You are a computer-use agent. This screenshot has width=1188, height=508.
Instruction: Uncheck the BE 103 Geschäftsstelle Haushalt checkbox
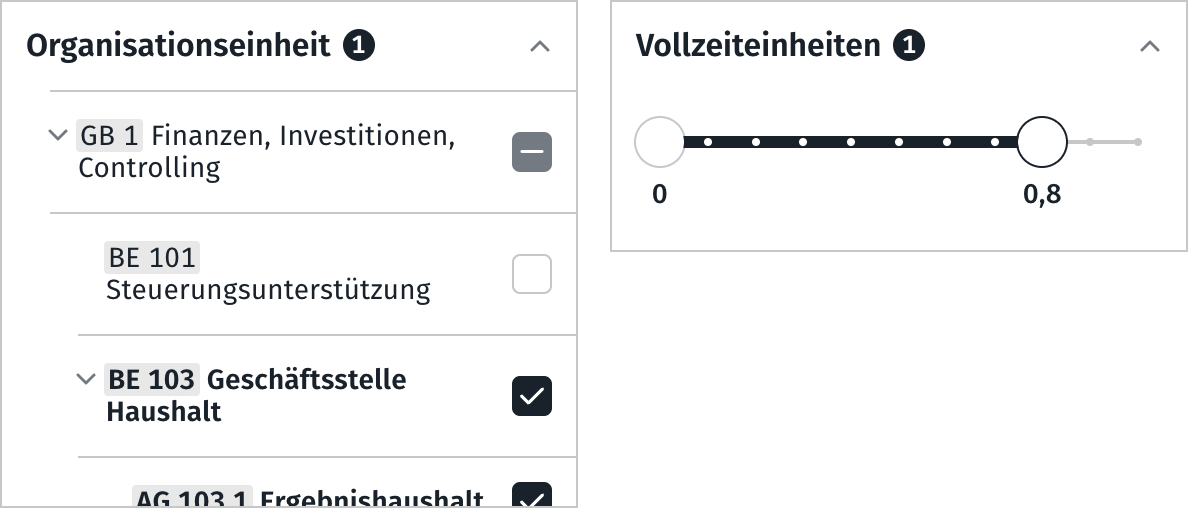click(532, 396)
